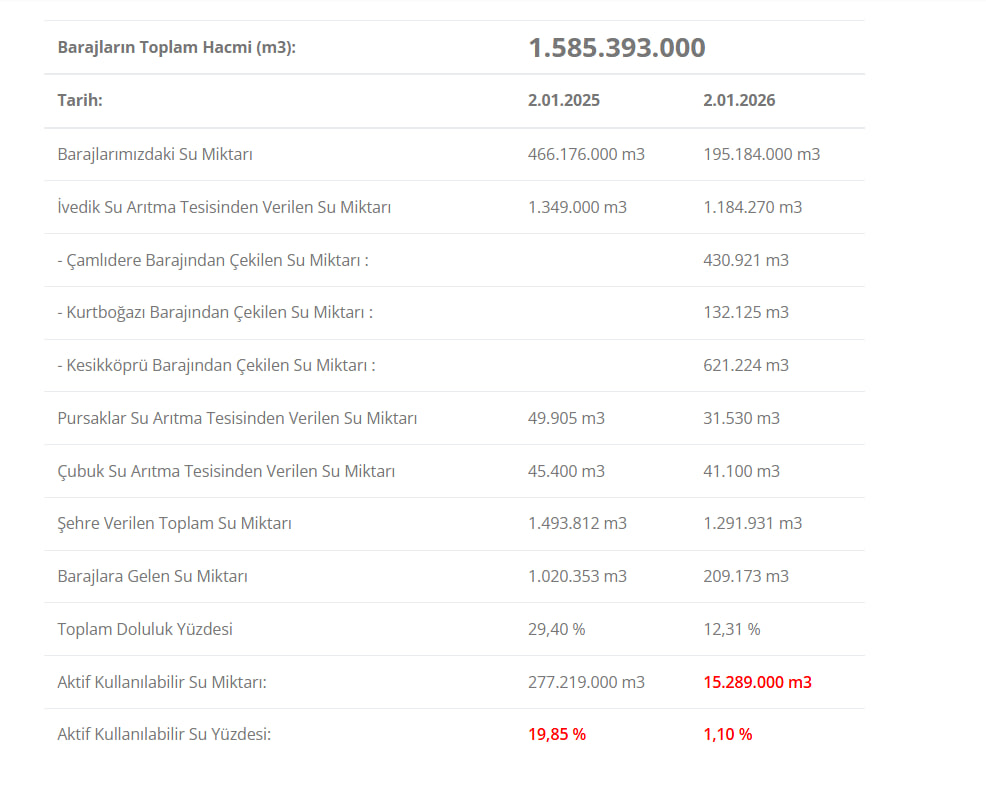Click the 466.176.000 m3 value
Viewport: 986px width, 795px height.
[586, 155]
